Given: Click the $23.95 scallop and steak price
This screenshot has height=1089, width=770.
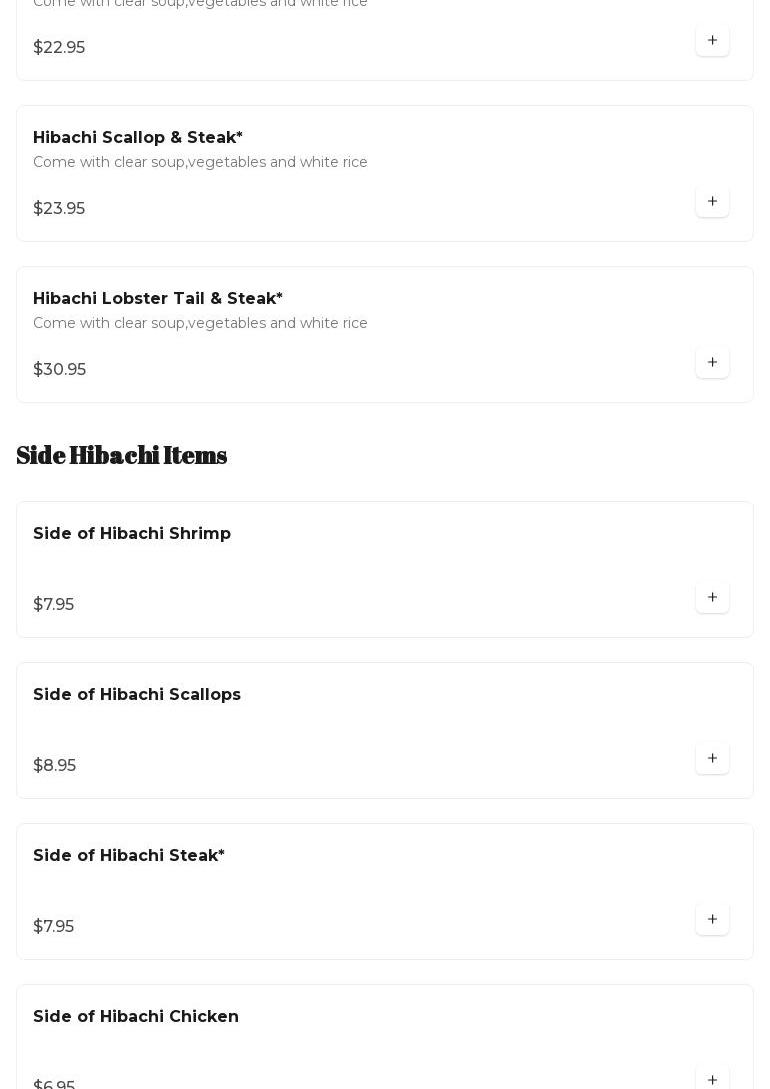Looking at the screenshot, I should [59, 209].
